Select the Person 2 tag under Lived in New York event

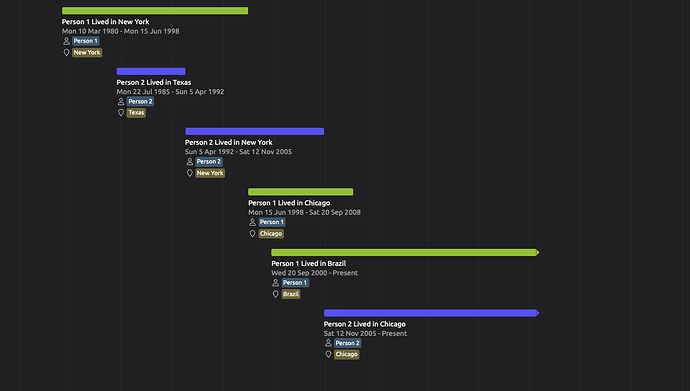tap(209, 161)
